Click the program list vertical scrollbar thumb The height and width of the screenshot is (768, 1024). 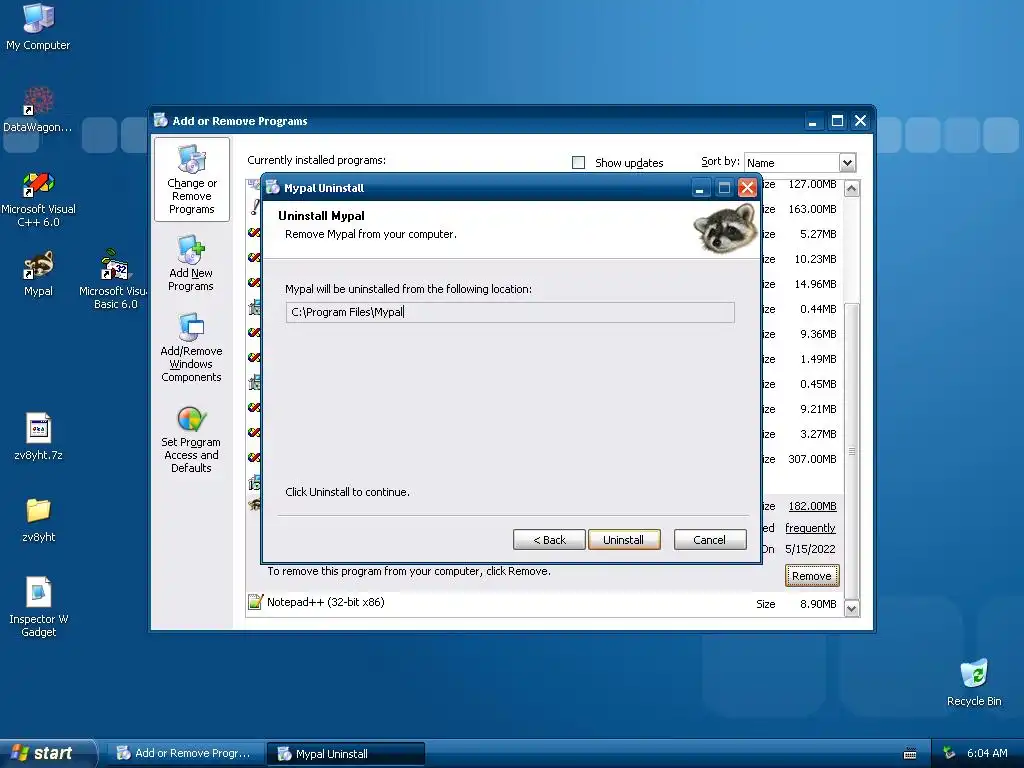tap(852, 451)
